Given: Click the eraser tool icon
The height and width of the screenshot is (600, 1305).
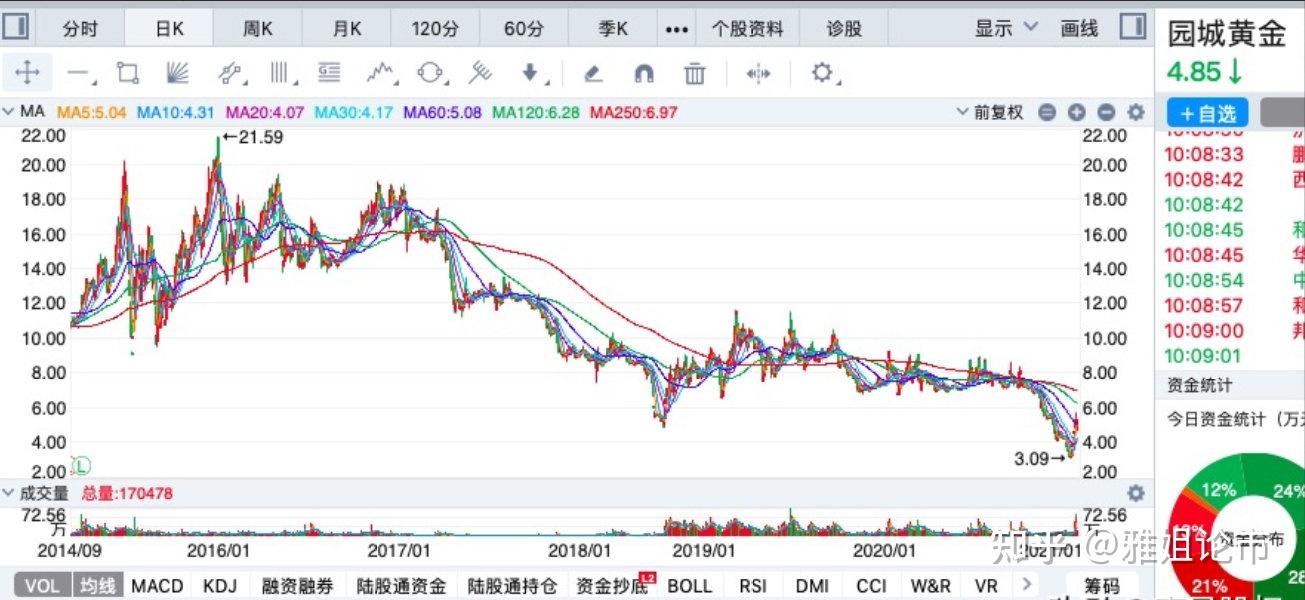Looking at the screenshot, I should click(593, 72).
